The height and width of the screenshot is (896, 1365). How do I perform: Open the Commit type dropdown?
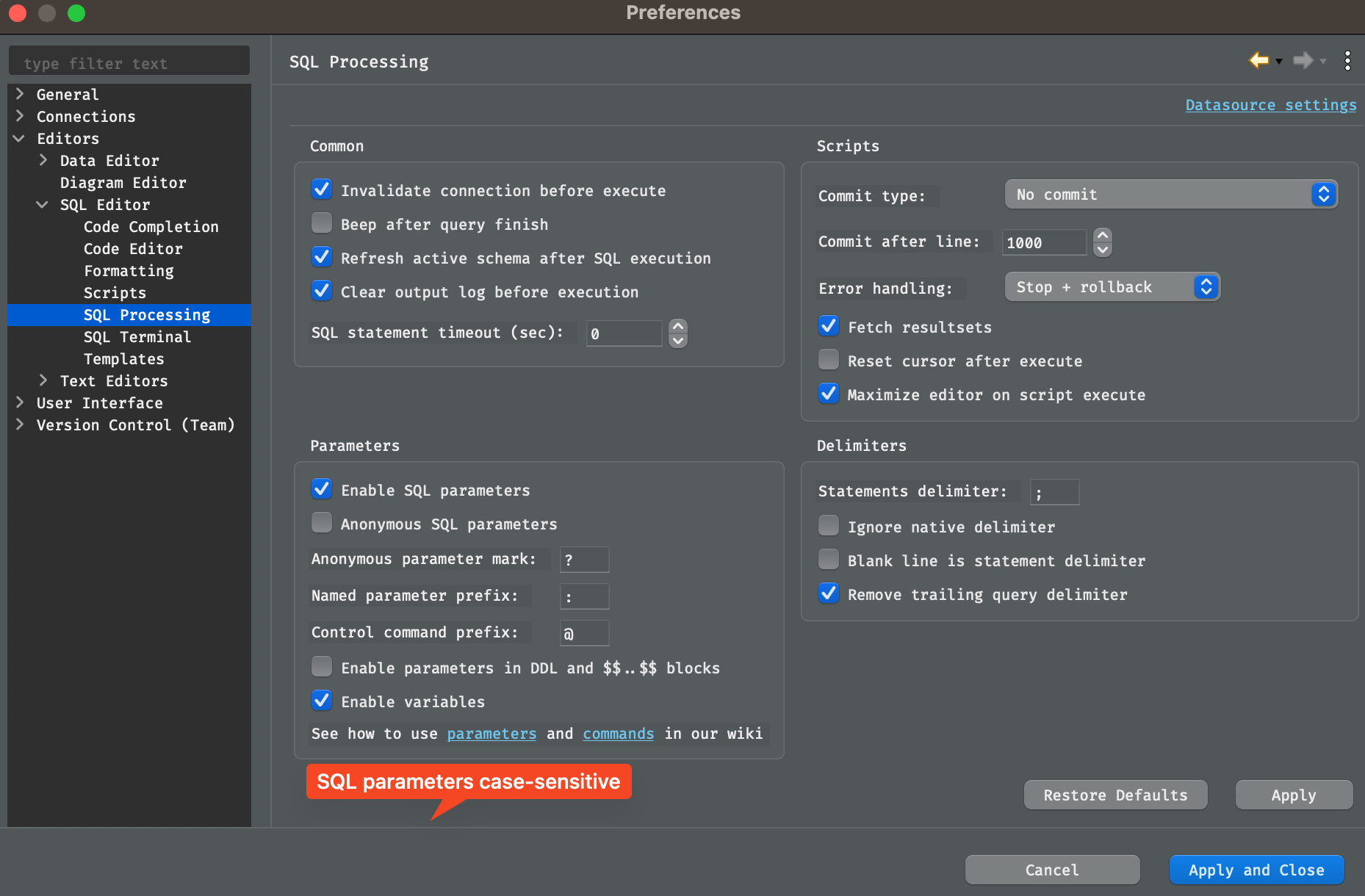tap(1170, 194)
